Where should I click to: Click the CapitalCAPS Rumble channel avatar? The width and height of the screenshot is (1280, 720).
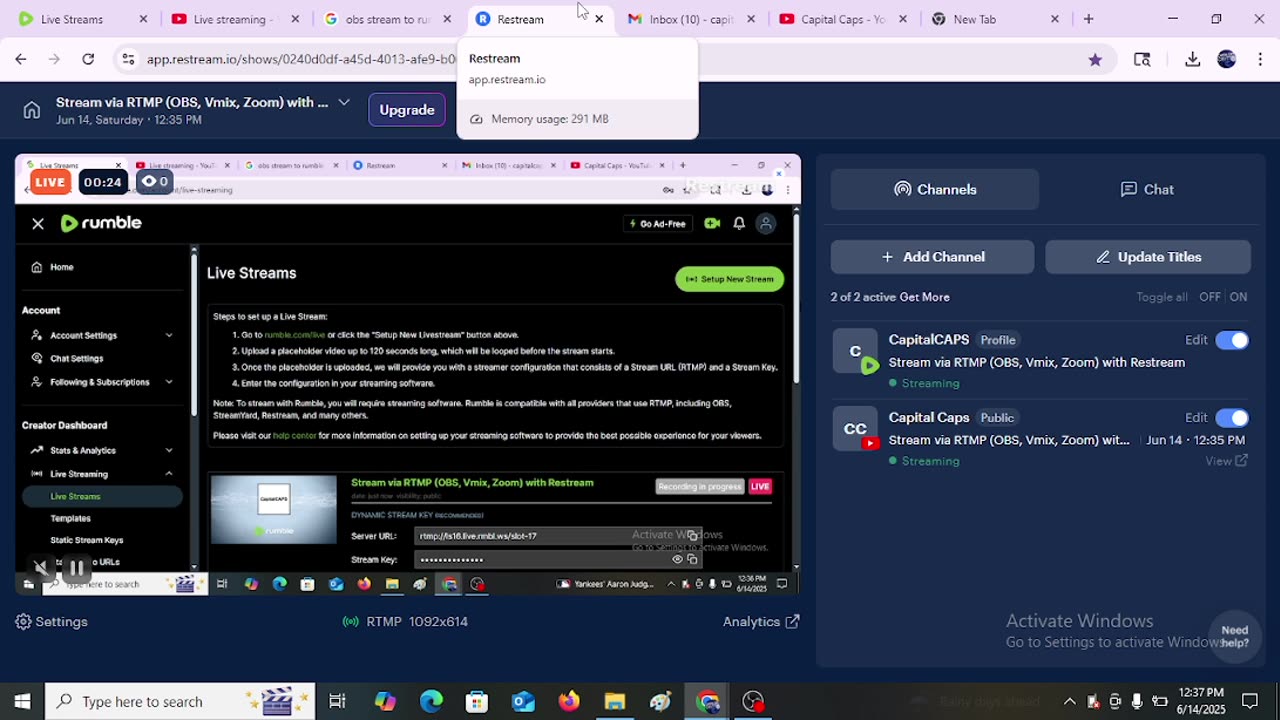(x=855, y=351)
